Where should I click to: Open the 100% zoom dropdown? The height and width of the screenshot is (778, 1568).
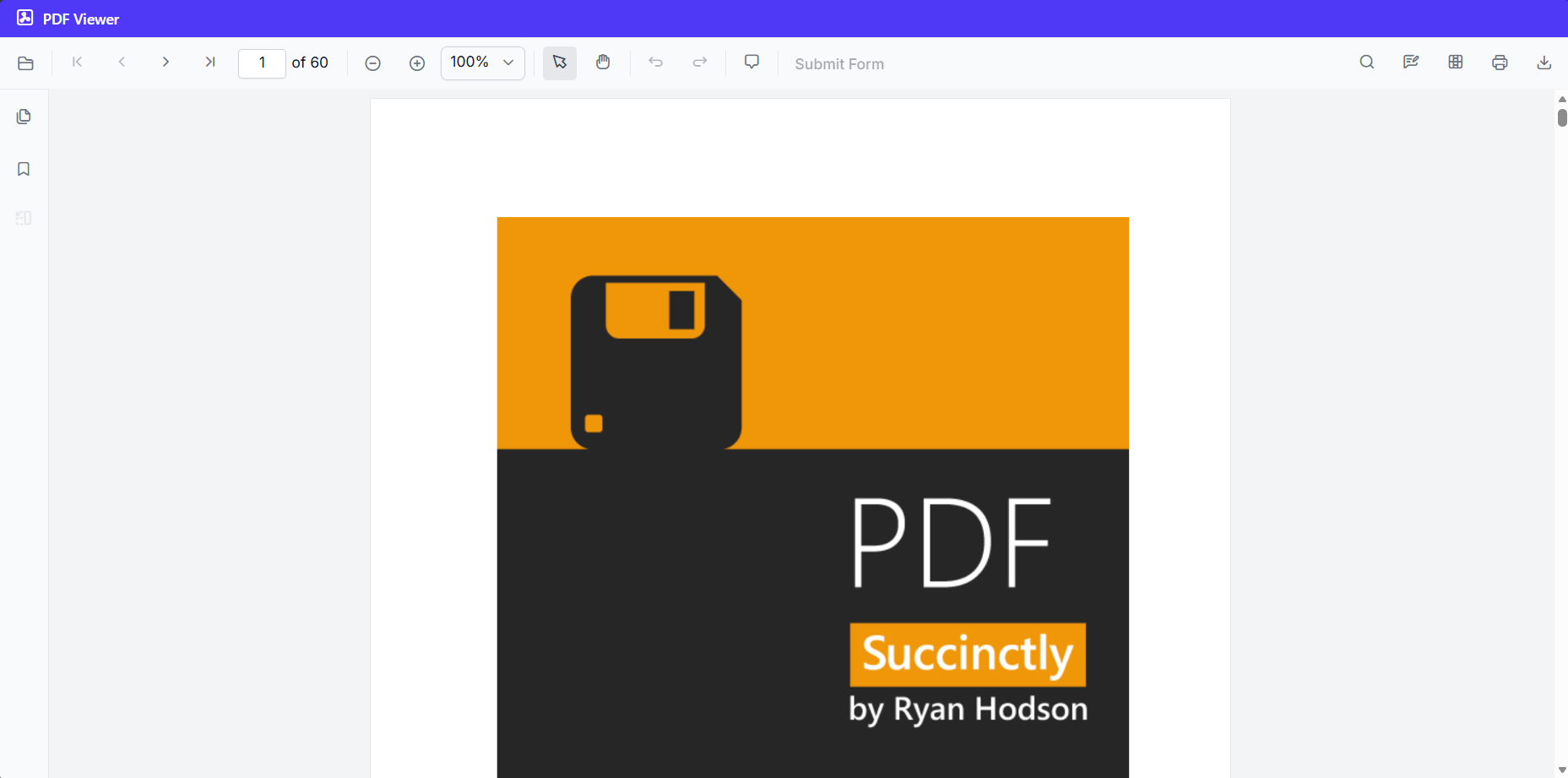pyautogui.click(x=483, y=63)
